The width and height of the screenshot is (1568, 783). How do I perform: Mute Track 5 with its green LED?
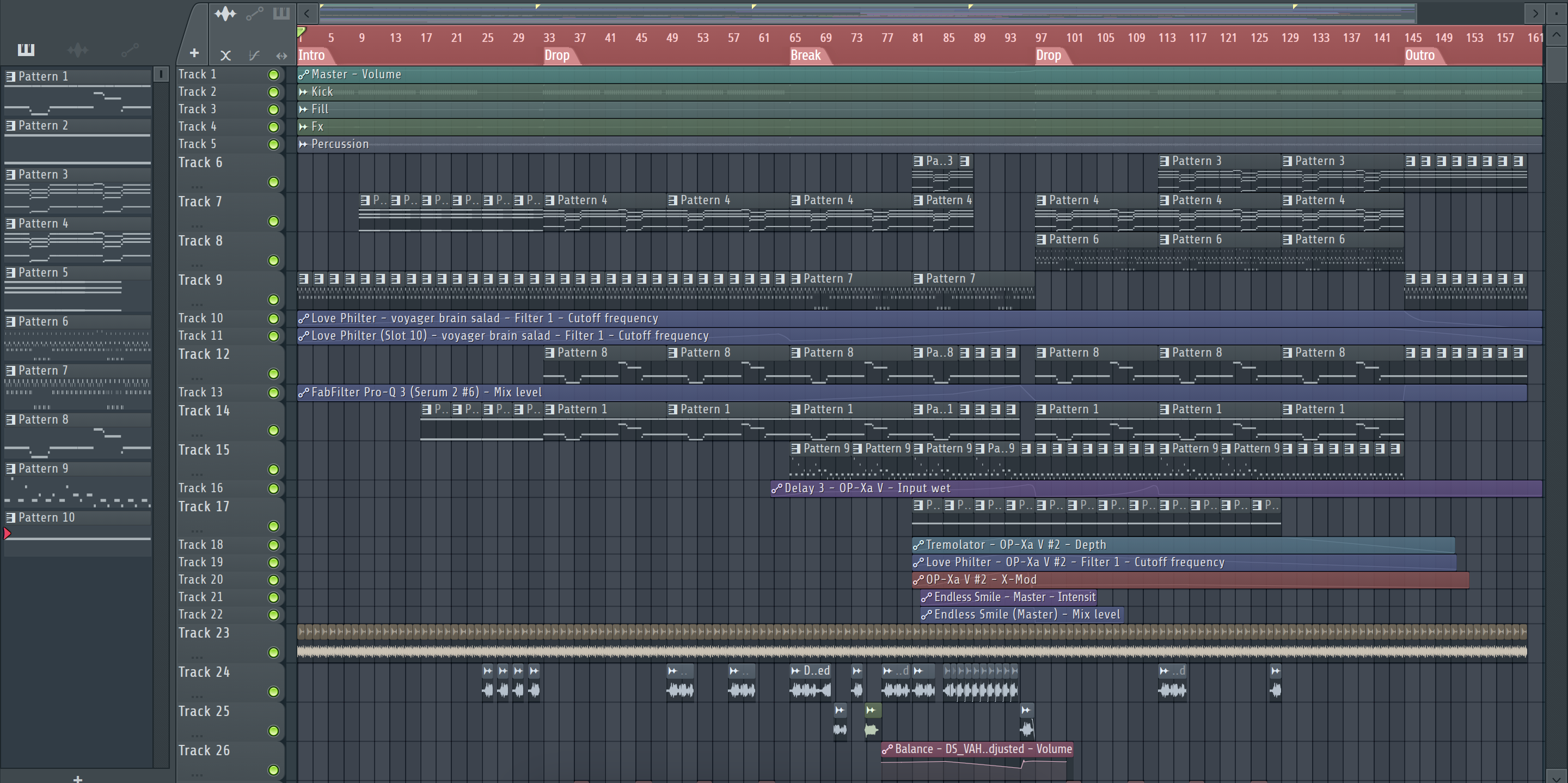[x=273, y=145]
